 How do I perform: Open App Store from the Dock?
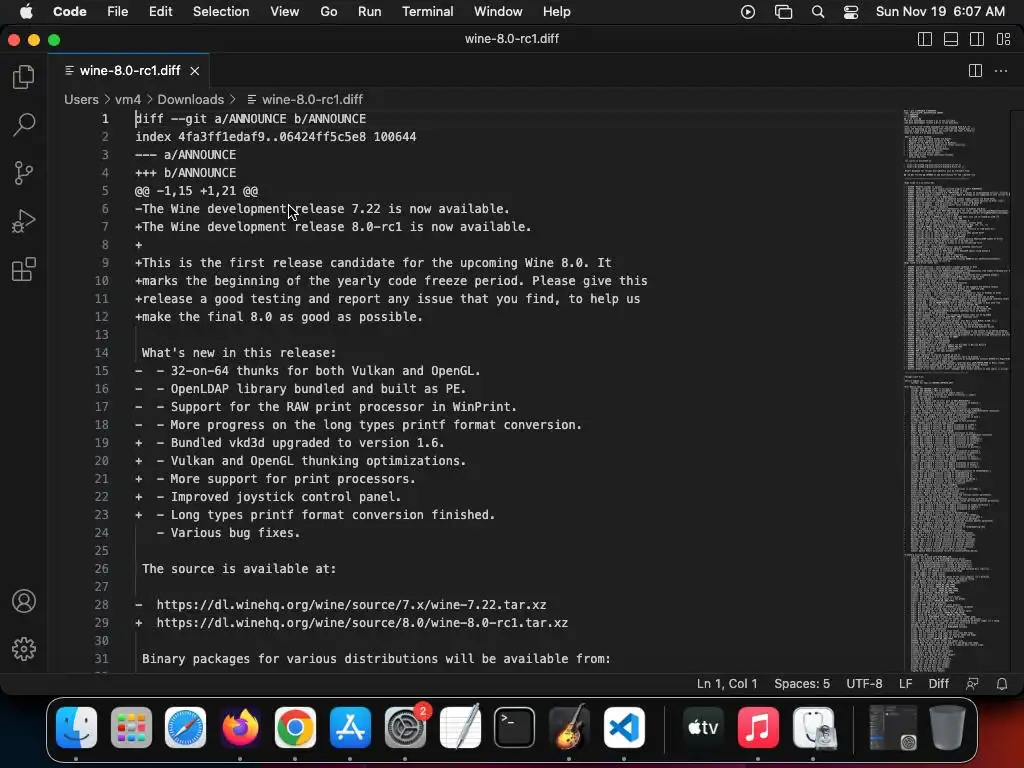(350, 728)
